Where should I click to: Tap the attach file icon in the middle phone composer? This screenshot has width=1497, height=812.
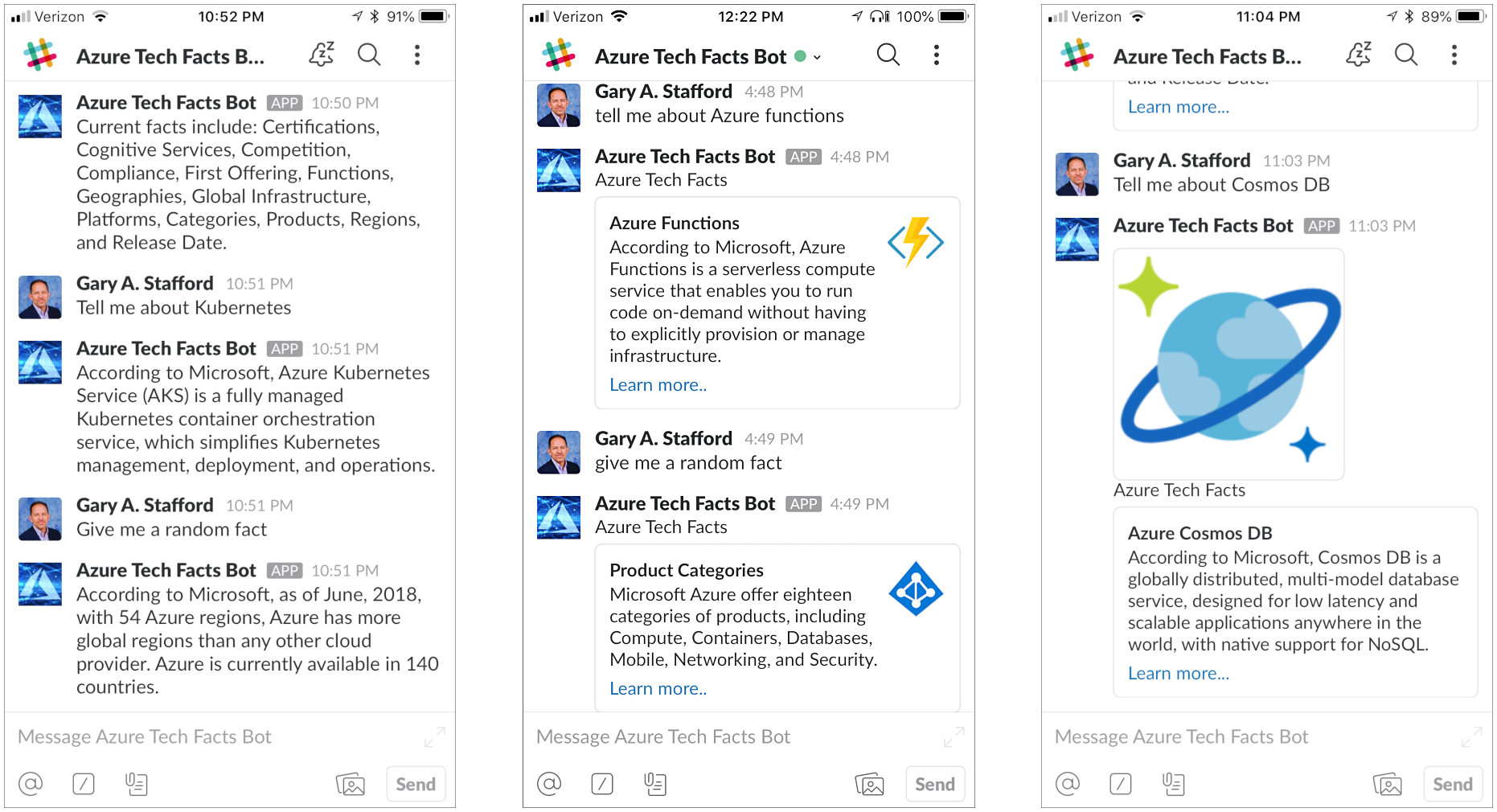pos(655,783)
